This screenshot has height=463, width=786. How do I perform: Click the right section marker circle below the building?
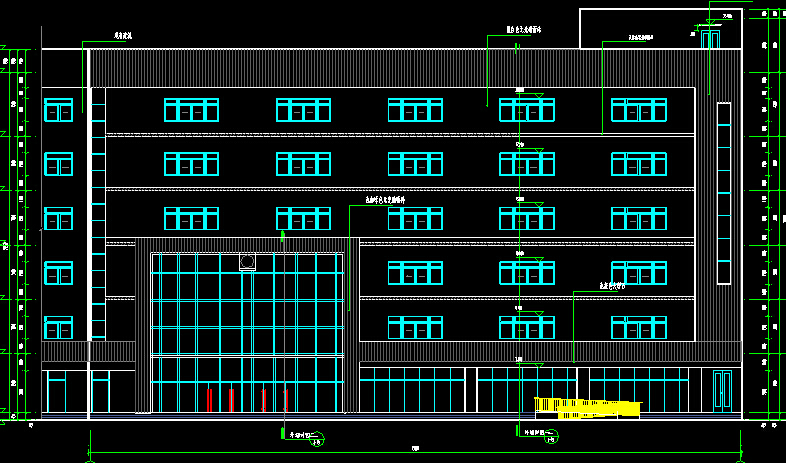(x=549, y=438)
